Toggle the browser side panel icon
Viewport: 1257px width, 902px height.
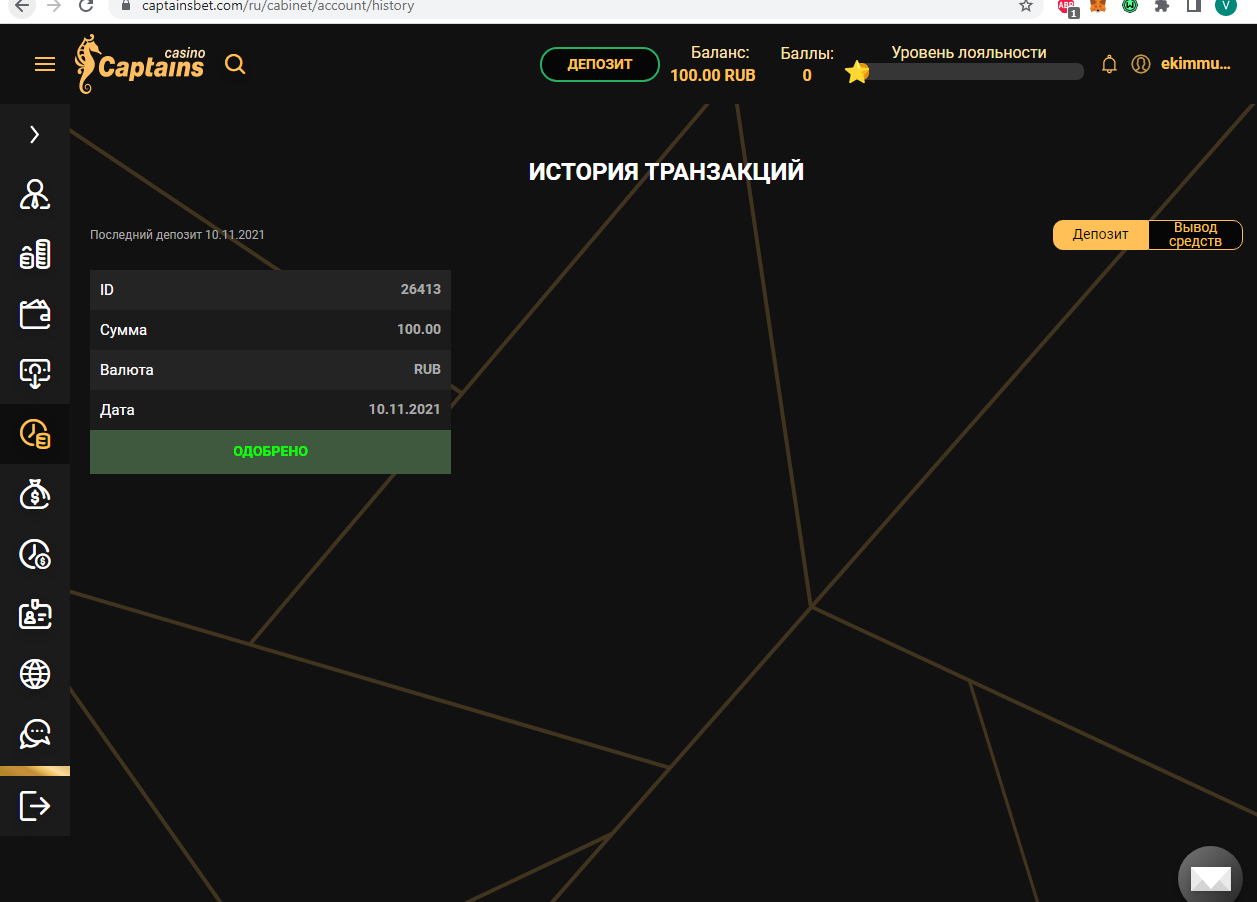[1193, 6]
